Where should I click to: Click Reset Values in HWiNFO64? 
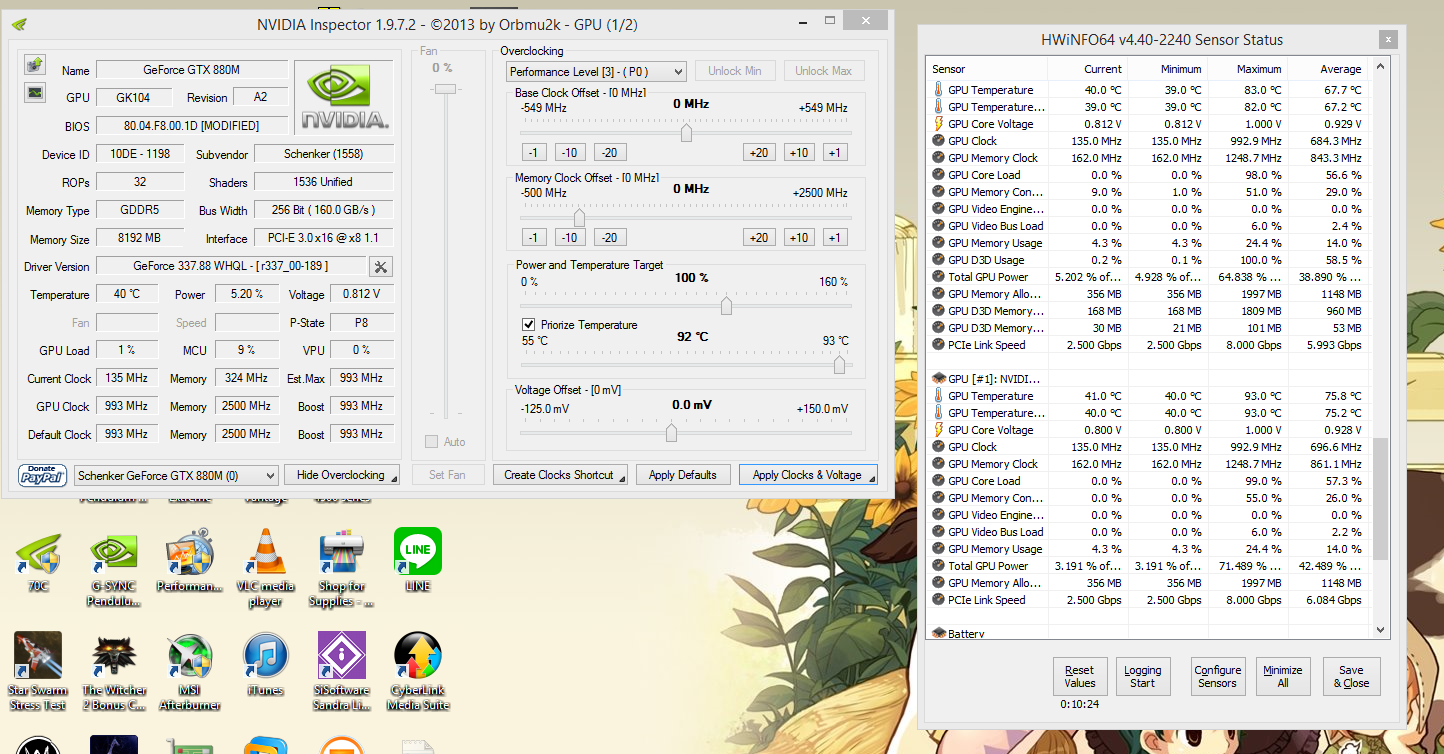(1080, 677)
